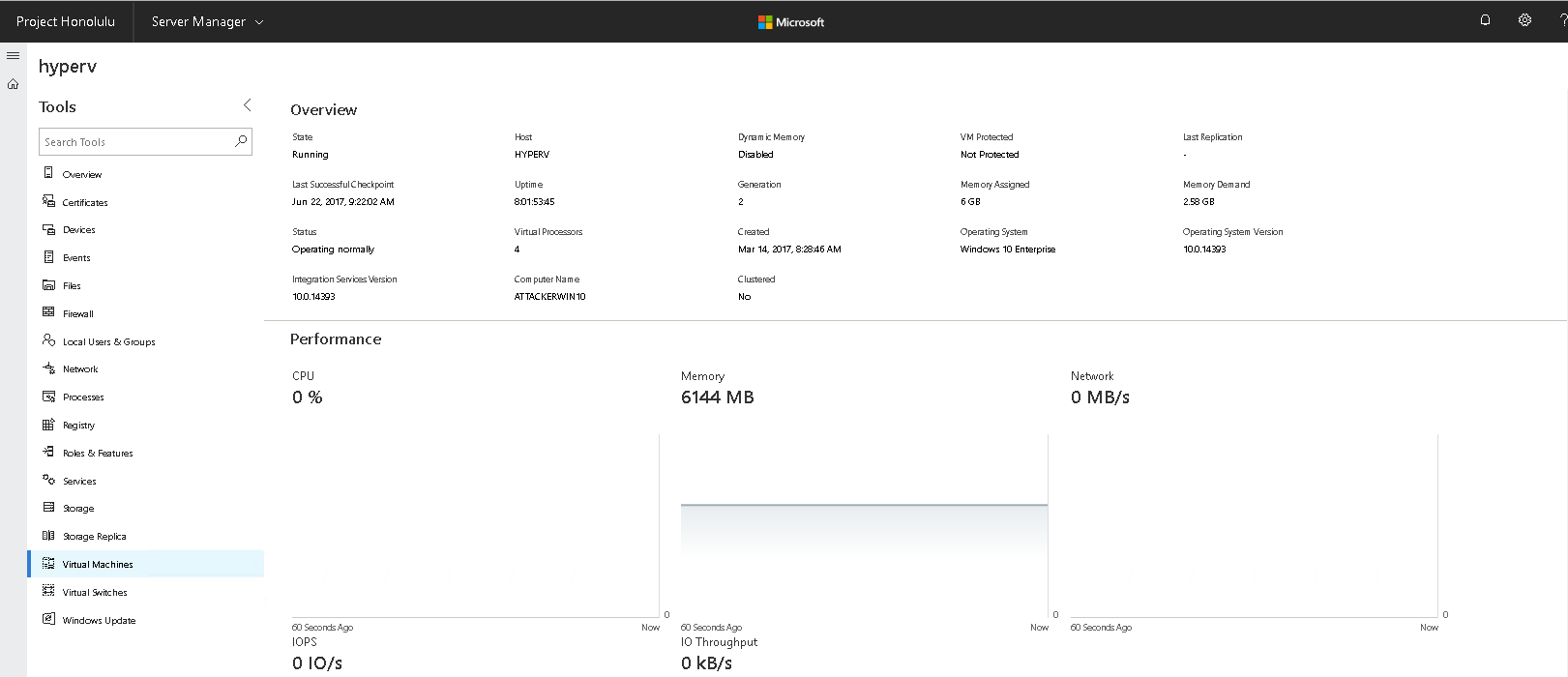Click the Performance section heading
1568x677 pixels.
click(336, 339)
